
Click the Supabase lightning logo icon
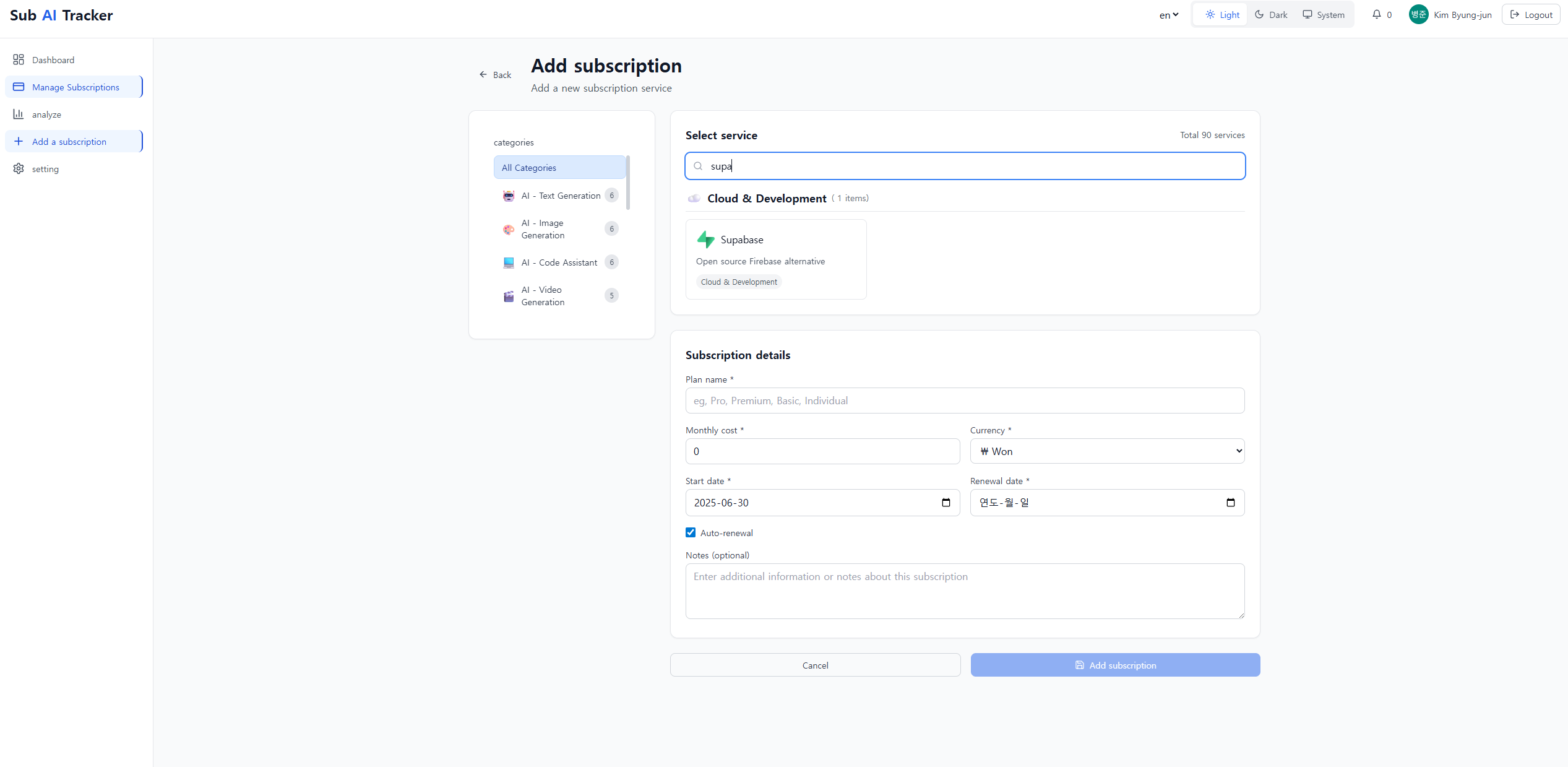pos(705,240)
